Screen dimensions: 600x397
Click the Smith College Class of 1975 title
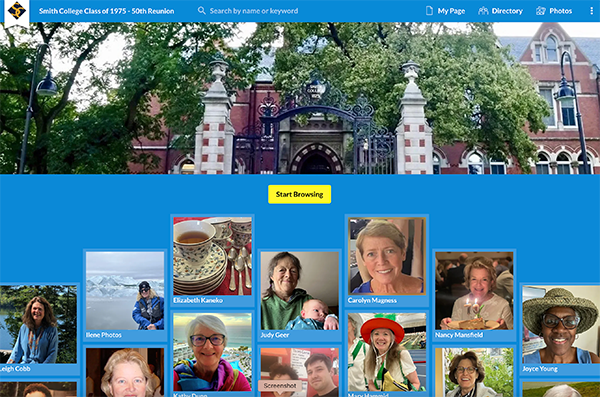pyautogui.click(x=106, y=11)
